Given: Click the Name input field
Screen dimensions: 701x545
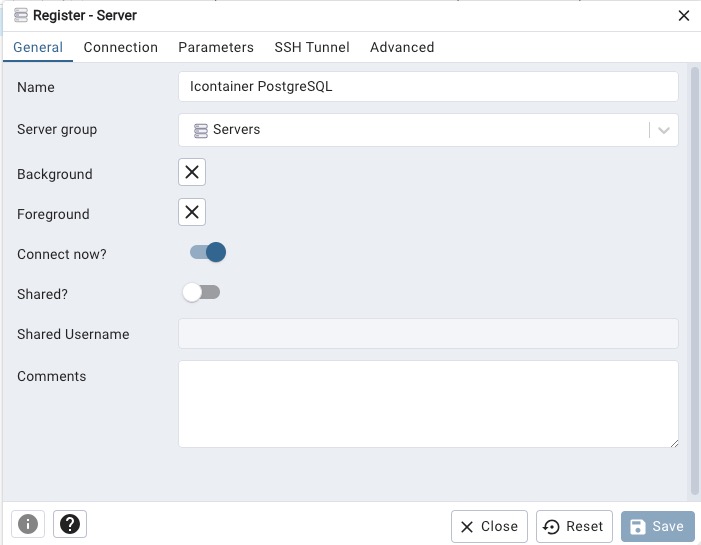Looking at the screenshot, I should coord(428,86).
